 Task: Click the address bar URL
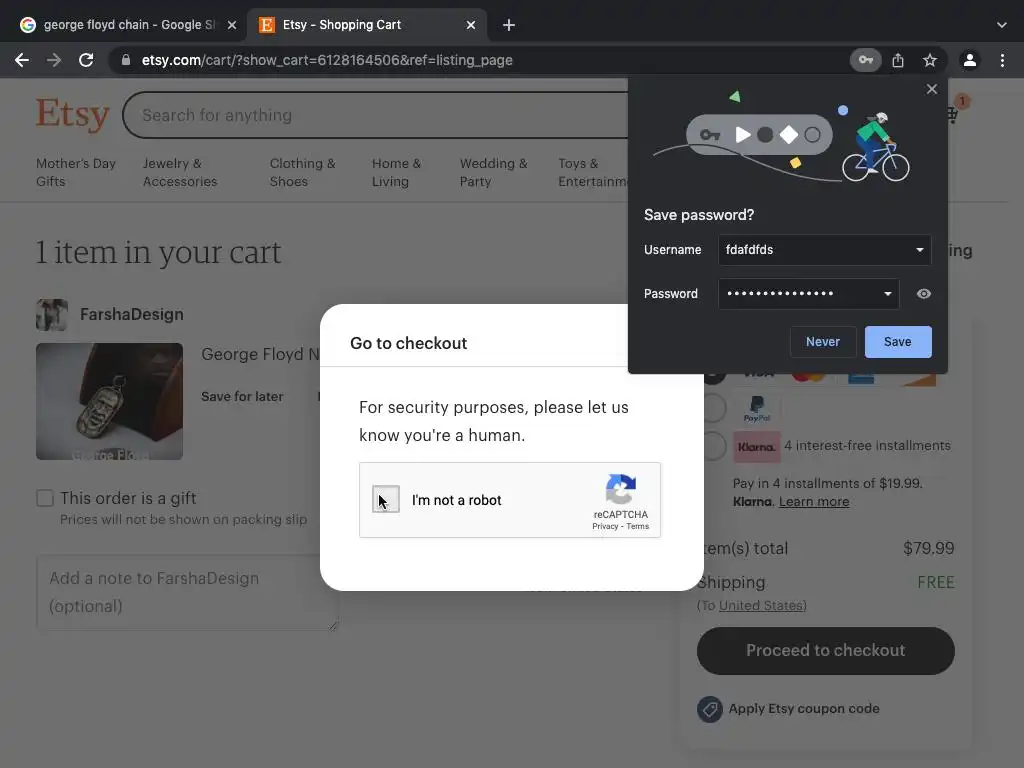point(327,60)
